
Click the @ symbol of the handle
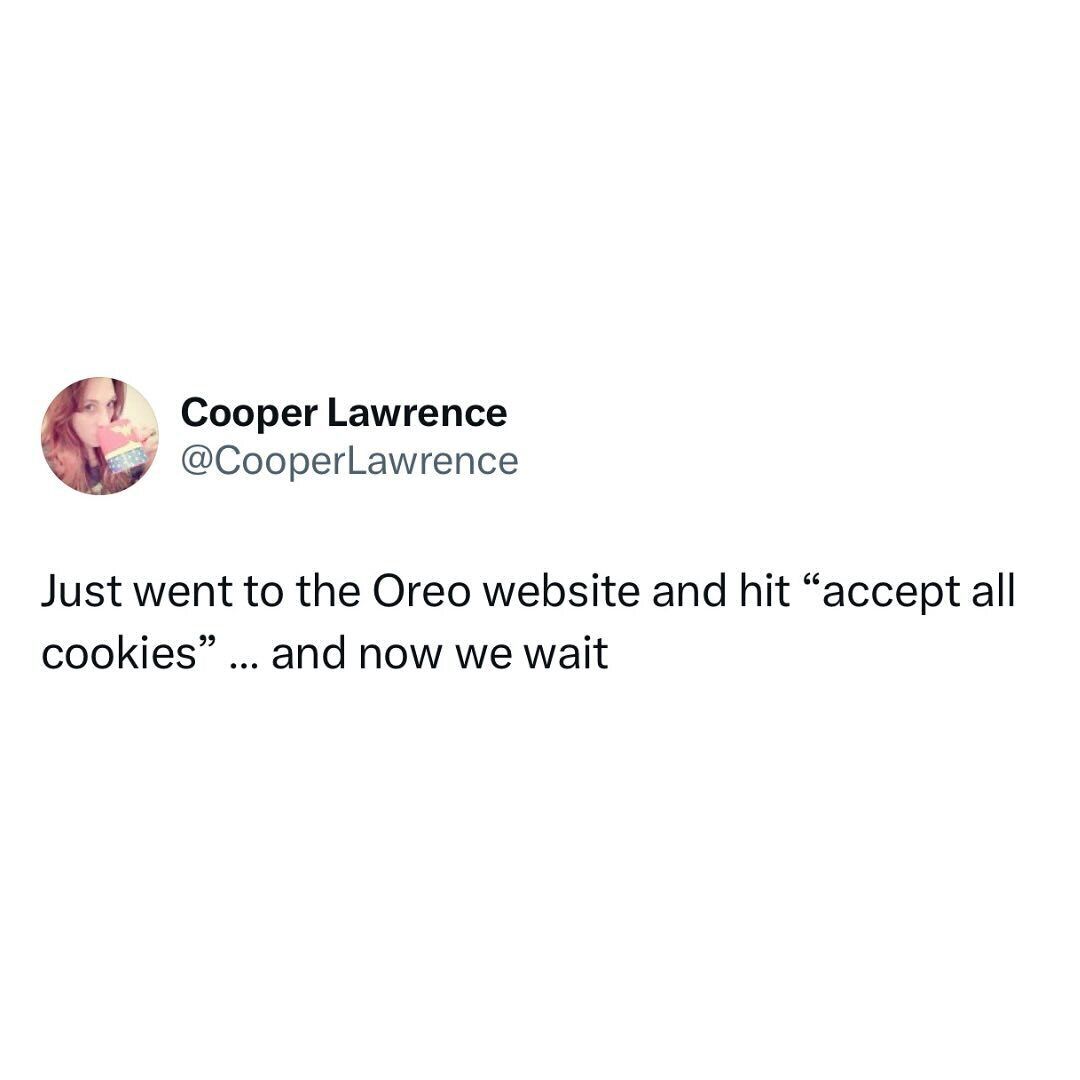point(194,462)
